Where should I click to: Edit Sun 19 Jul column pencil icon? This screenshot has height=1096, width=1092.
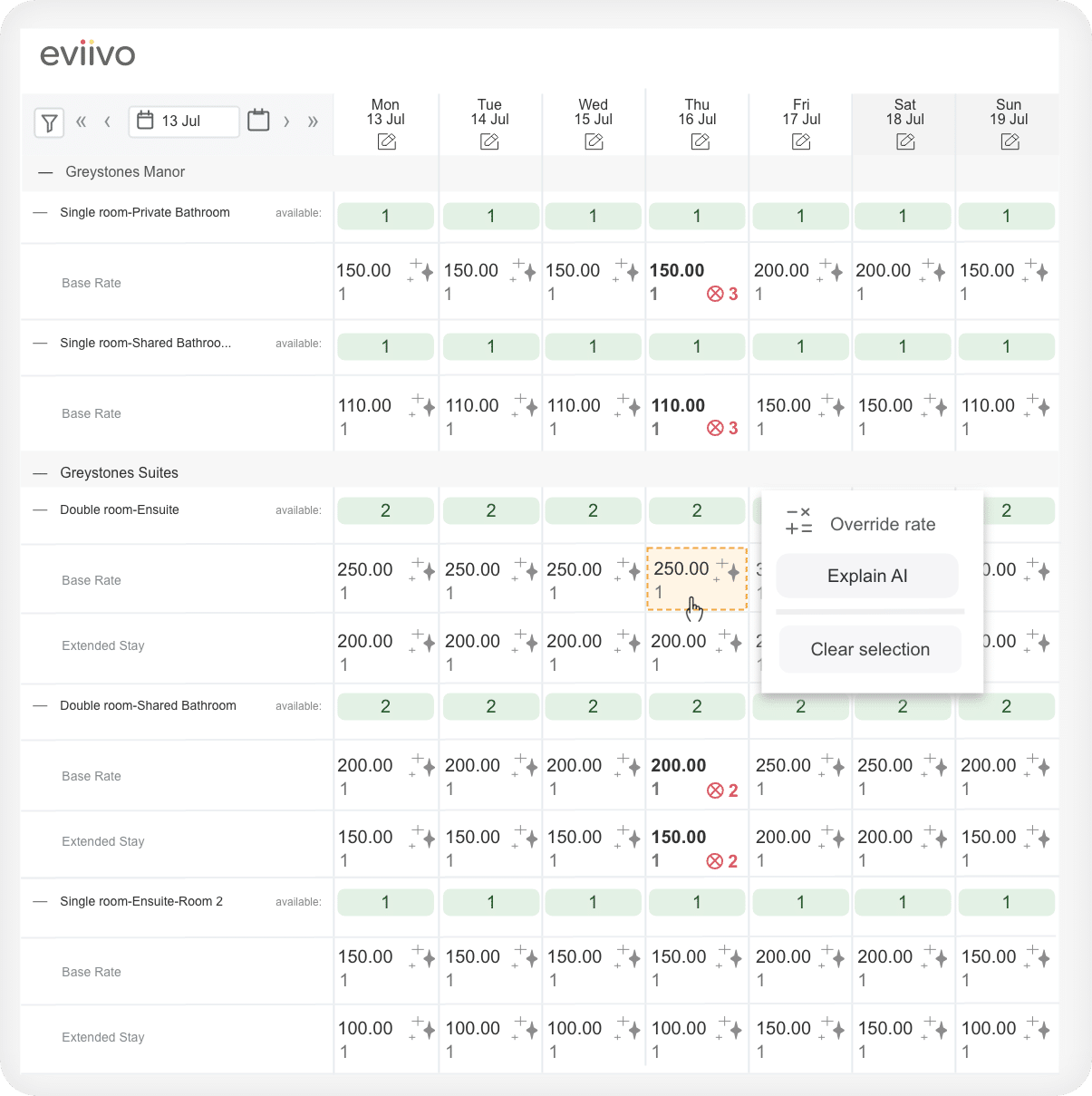(1010, 141)
